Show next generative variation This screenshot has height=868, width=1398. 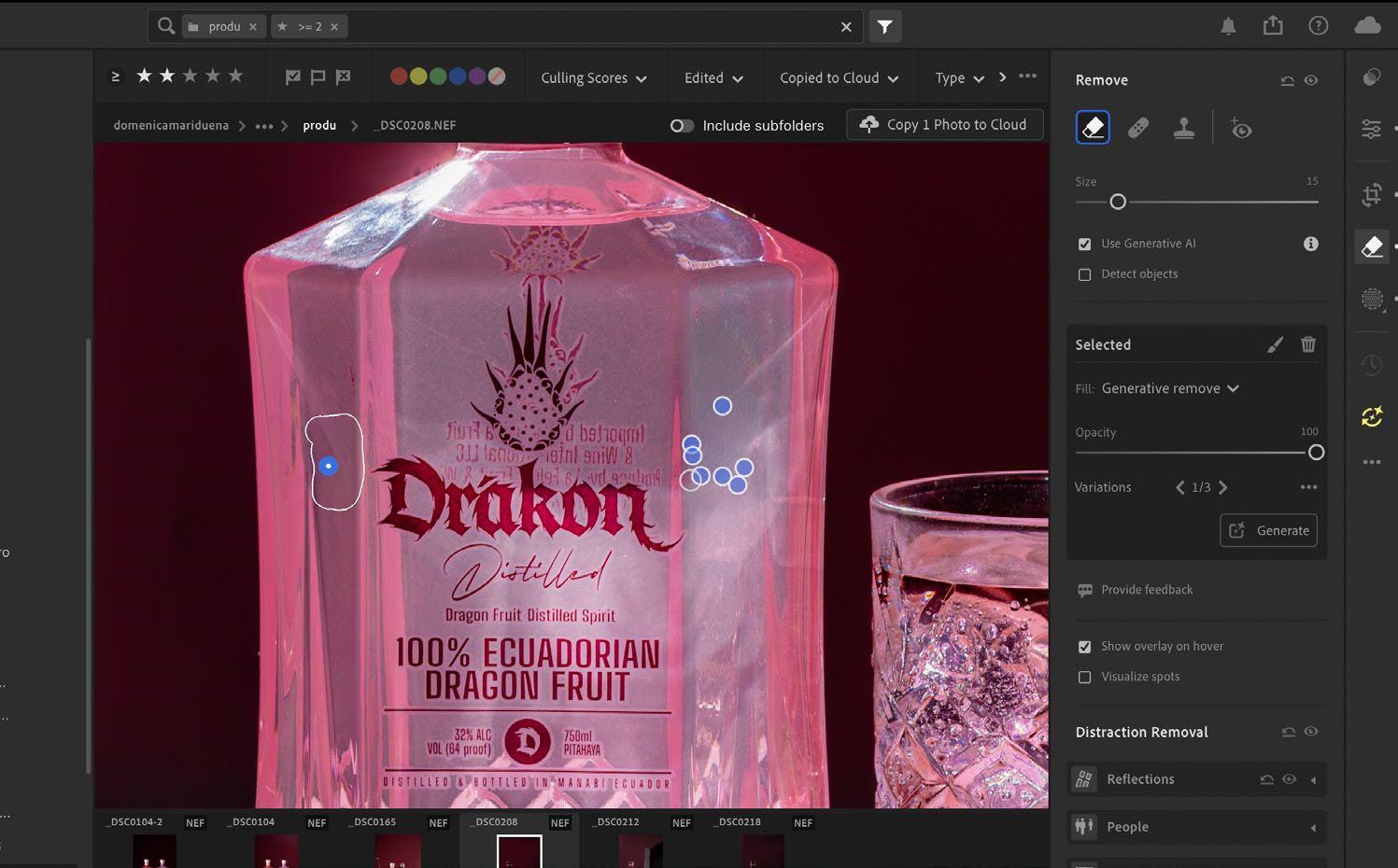click(1223, 487)
